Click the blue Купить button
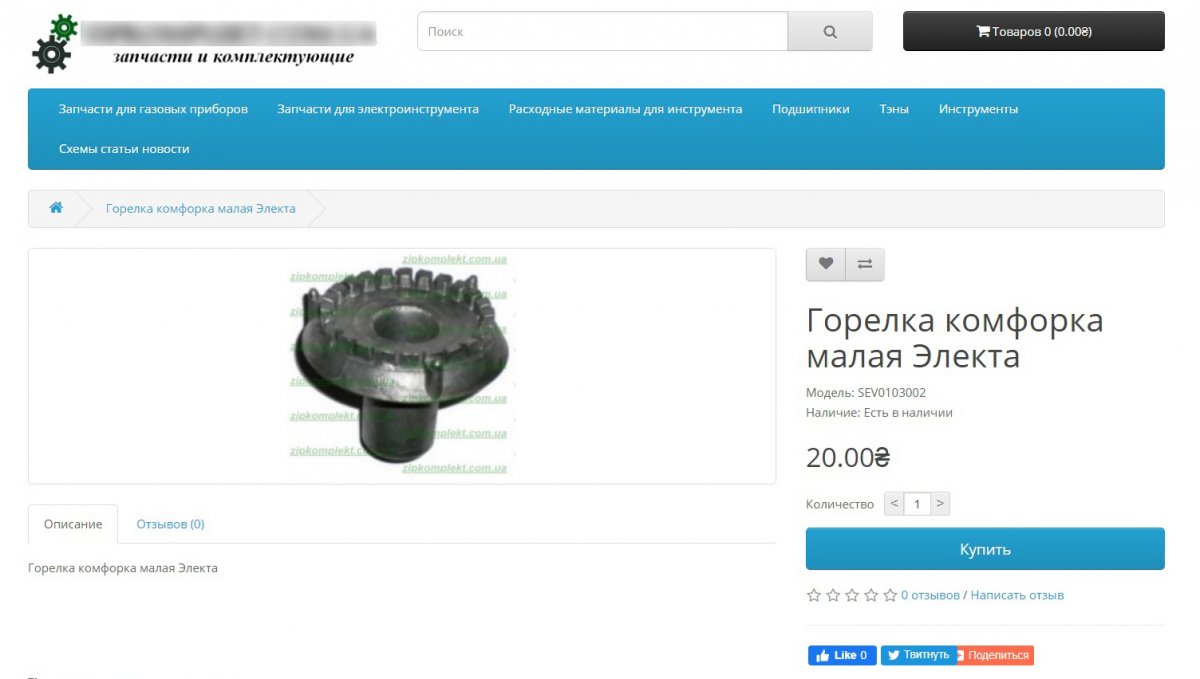This screenshot has height=679, width=1200. click(x=985, y=549)
